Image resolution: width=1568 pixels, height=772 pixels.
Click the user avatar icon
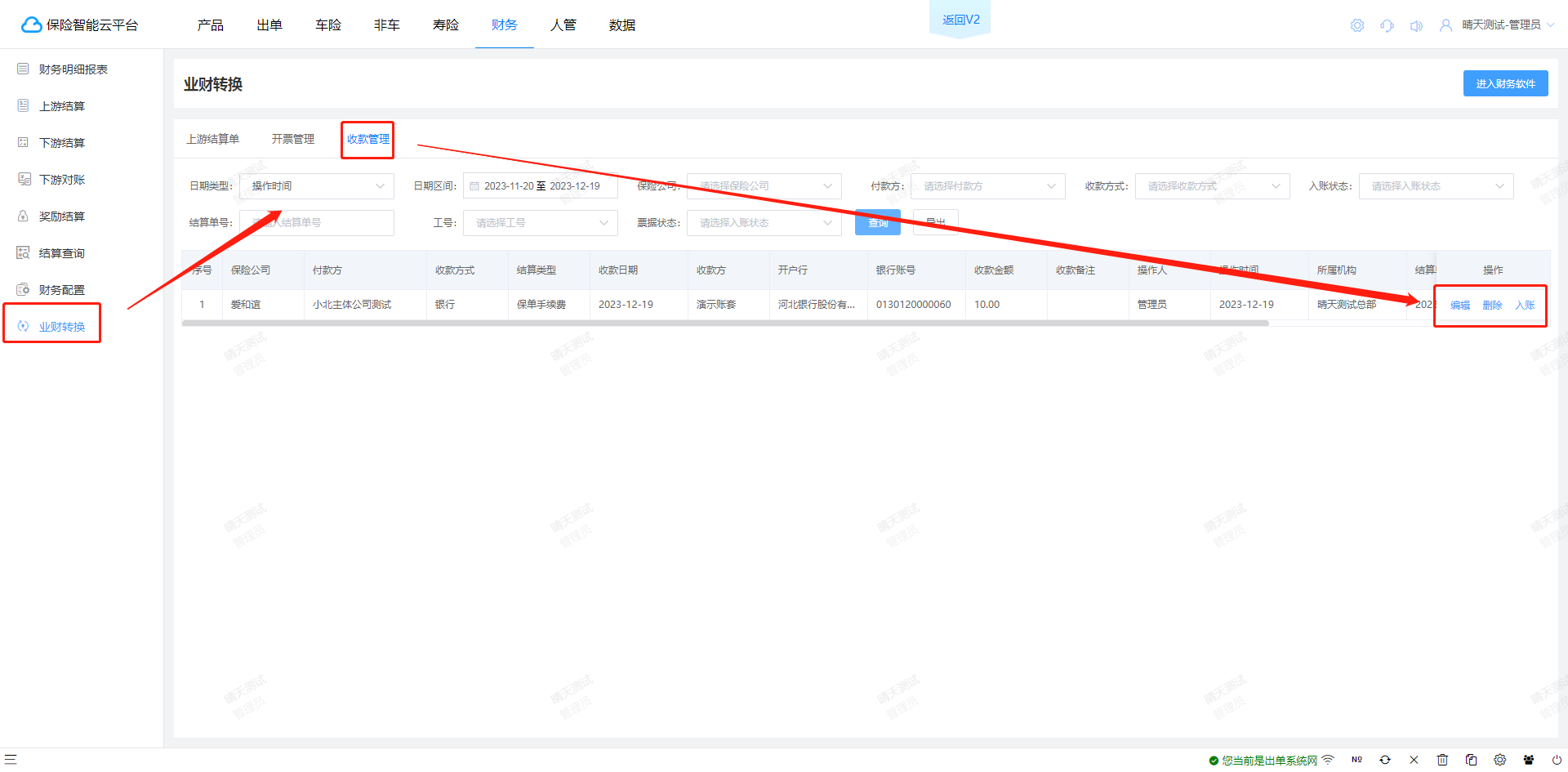tap(1445, 25)
